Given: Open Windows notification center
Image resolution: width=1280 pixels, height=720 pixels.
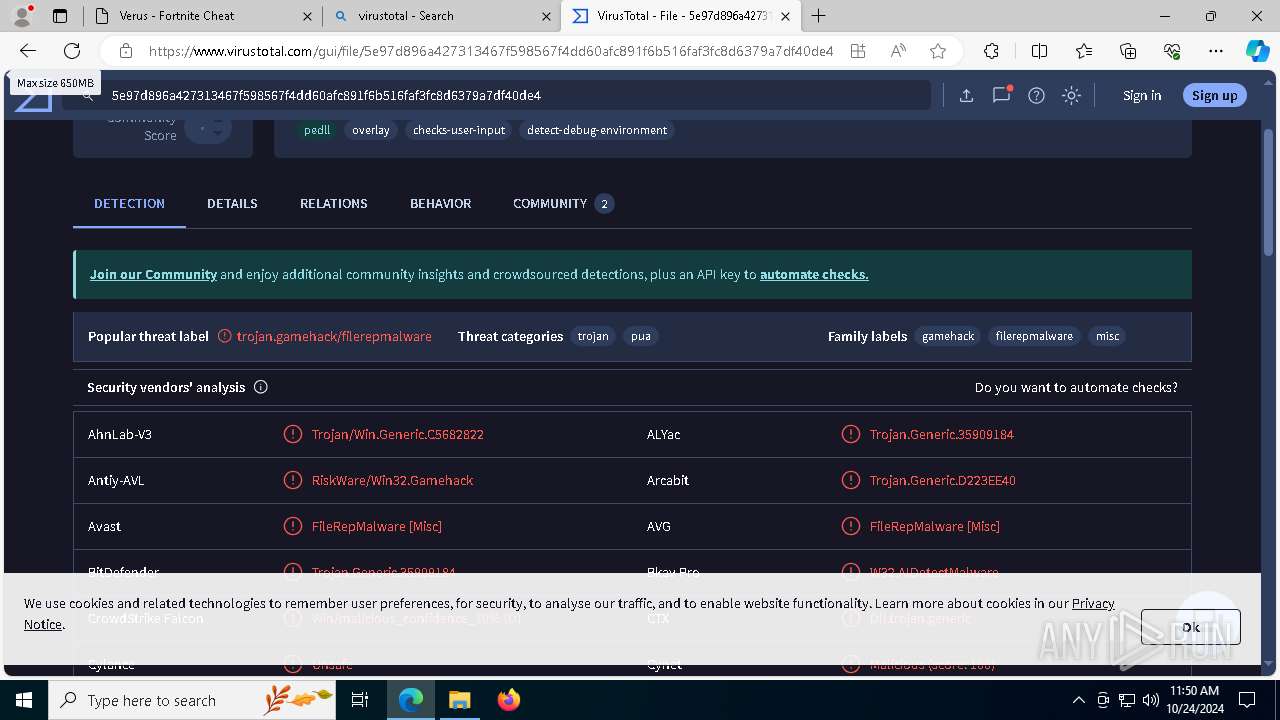Looking at the screenshot, I should pos(1247,700).
